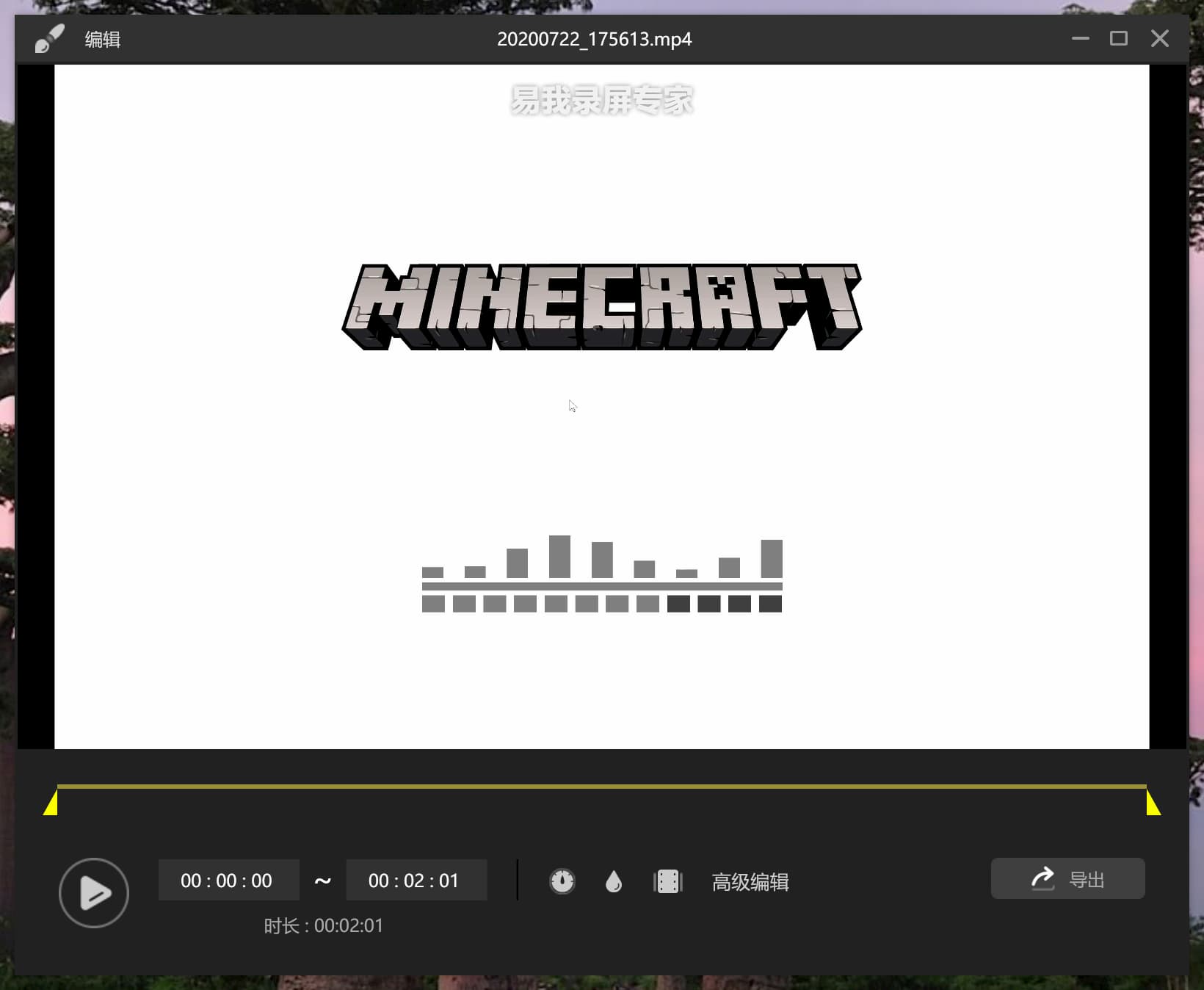Open the speed adjustment clock icon
Viewport: 1204px width, 990px height.
(x=562, y=881)
